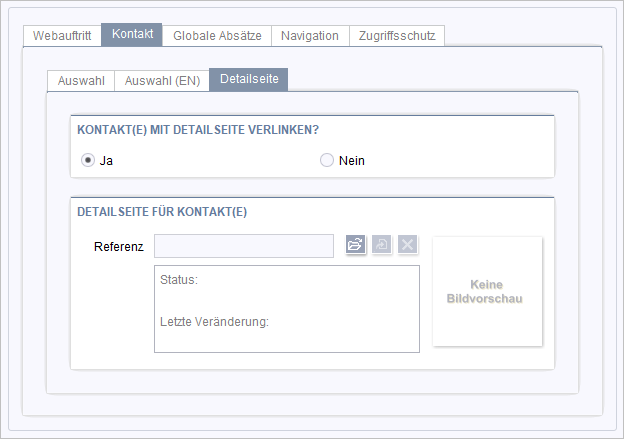Go to the Globale Absätze tab
The width and height of the screenshot is (624, 439).
pyautogui.click(x=217, y=36)
